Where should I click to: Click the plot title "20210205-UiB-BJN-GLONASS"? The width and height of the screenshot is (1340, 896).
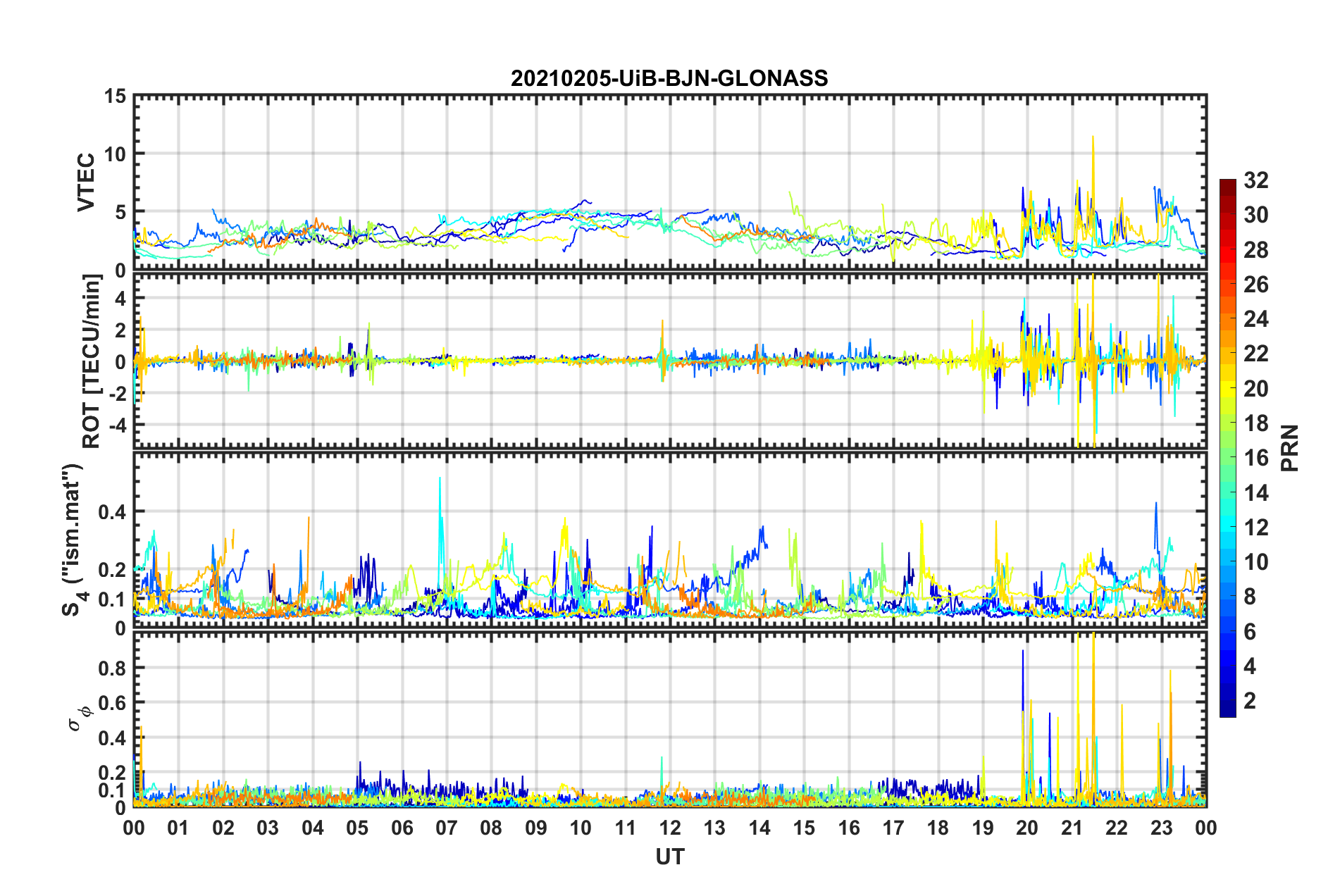pos(669,78)
